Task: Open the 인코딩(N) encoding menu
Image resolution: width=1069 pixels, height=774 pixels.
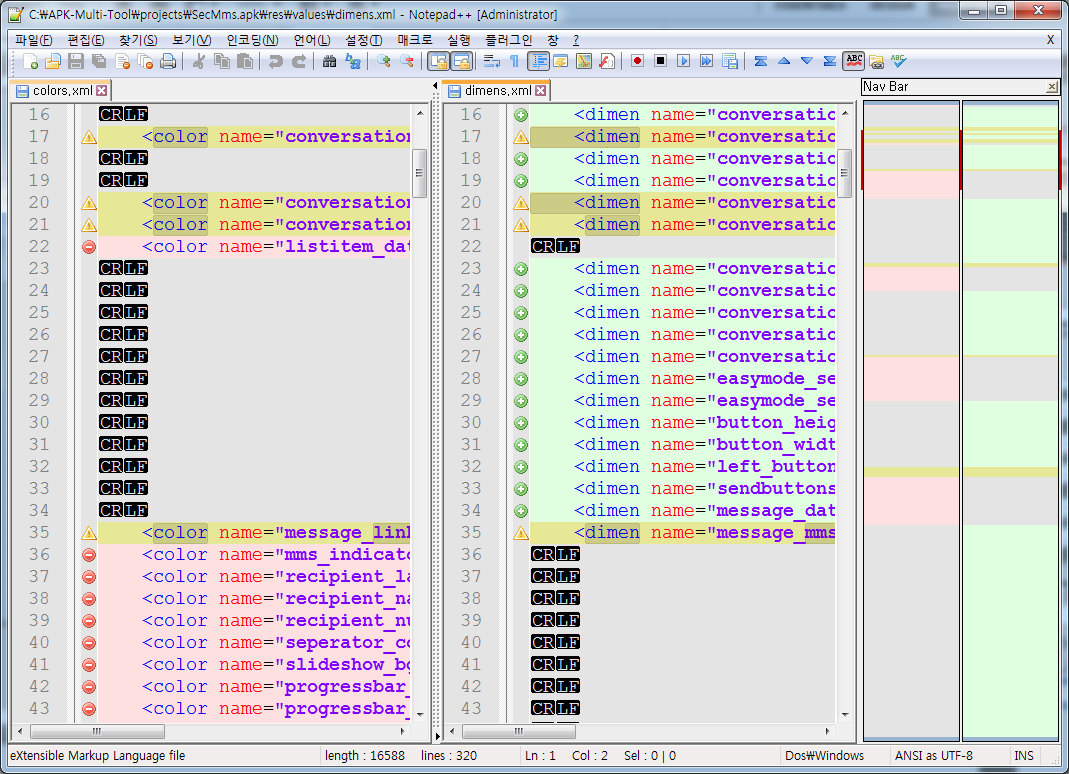Action: (x=252, y=40)
